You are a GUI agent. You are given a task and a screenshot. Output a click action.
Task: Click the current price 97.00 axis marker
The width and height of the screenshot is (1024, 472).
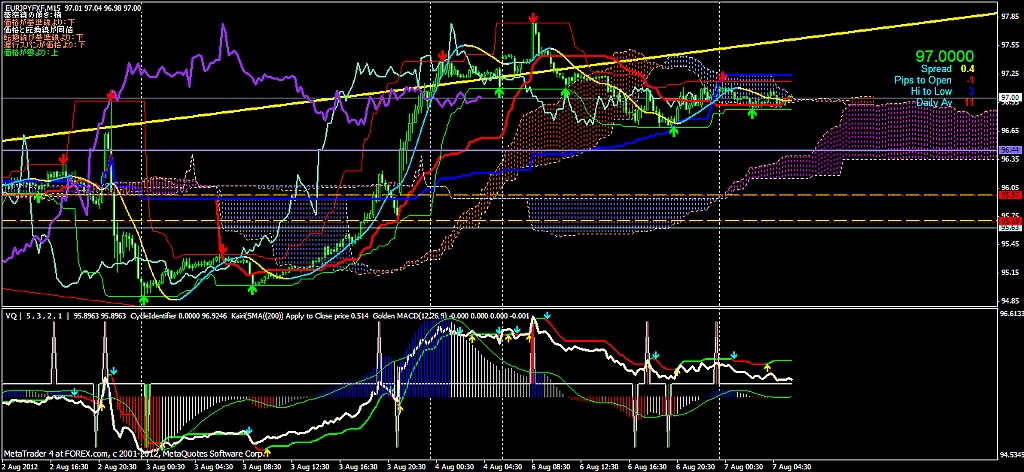(x=1010, y=97)
